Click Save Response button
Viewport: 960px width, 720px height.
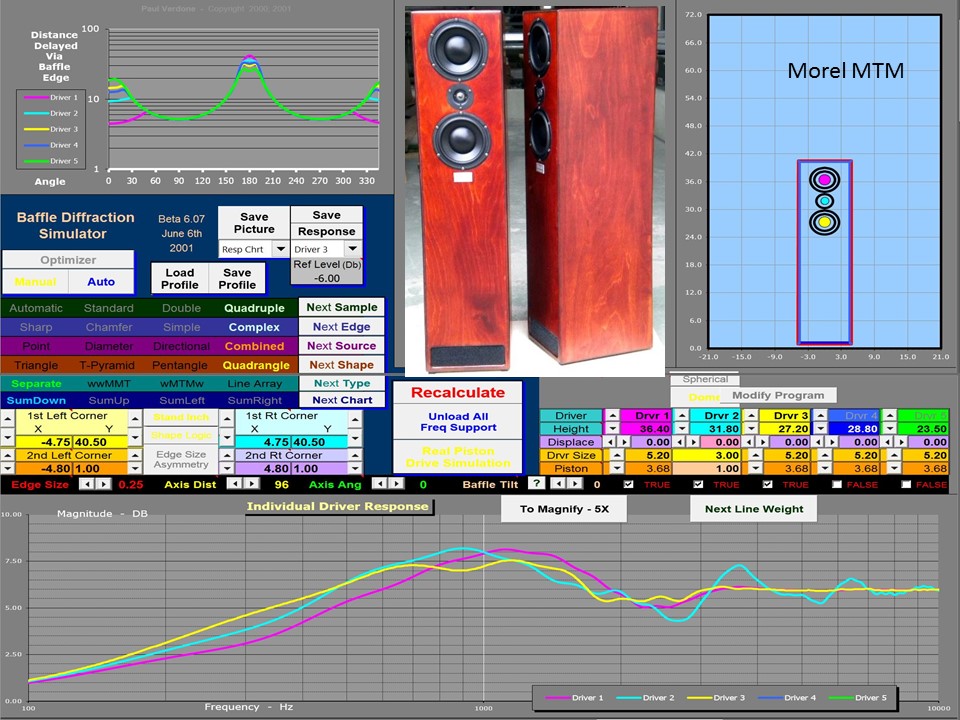point(326,223)
